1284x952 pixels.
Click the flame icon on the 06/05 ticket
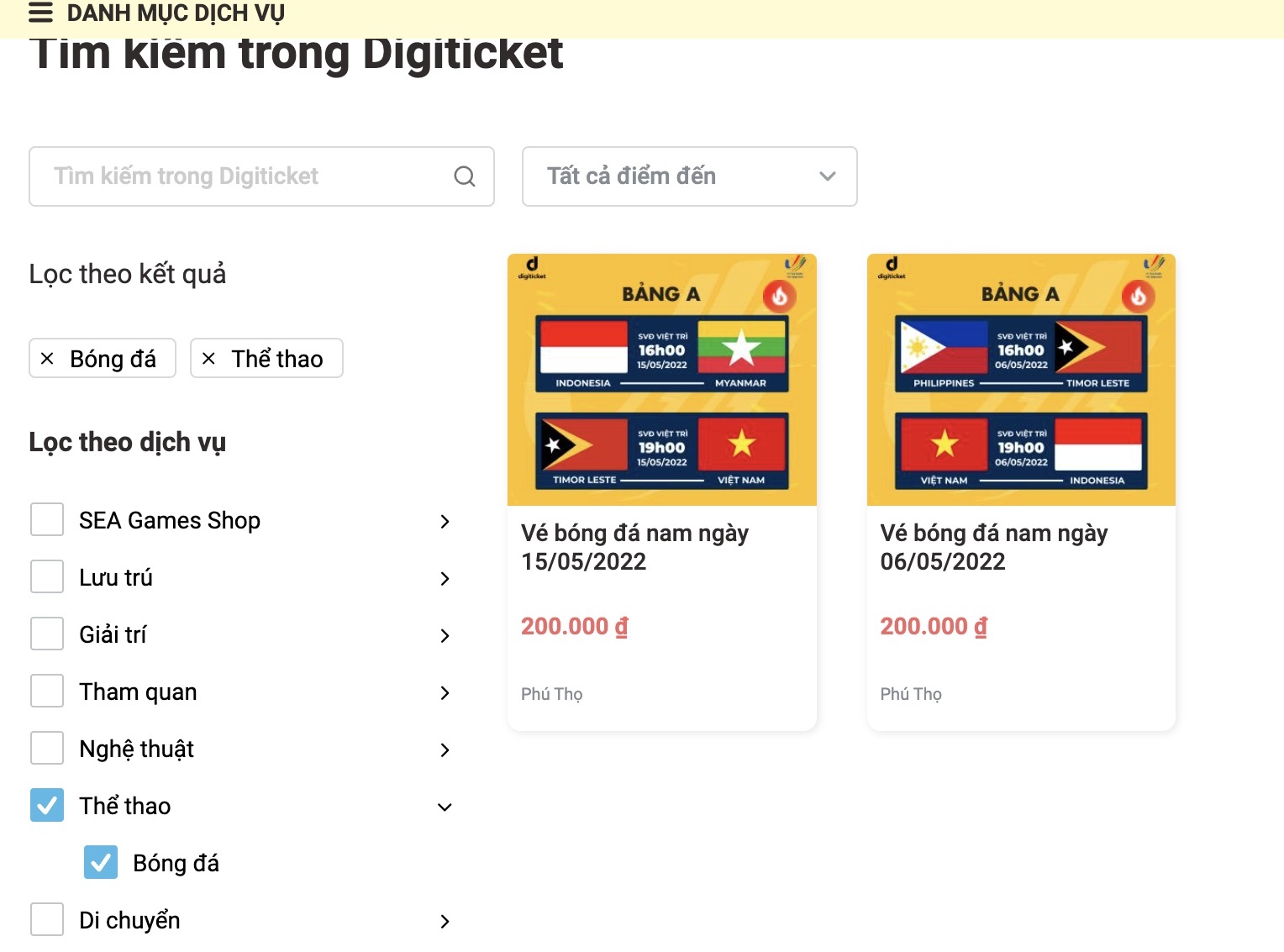pyautogui.click(x=1139, y=297)
